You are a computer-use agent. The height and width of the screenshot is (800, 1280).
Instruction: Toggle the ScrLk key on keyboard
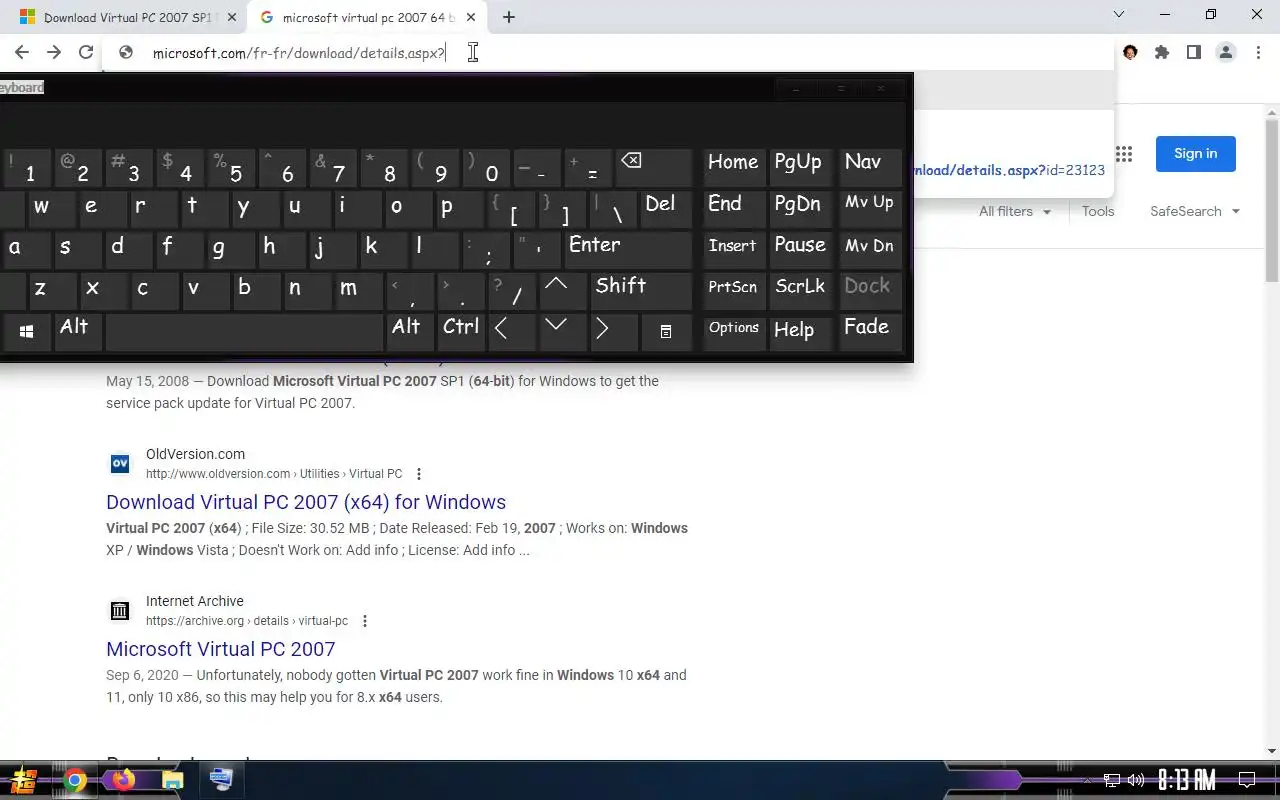tap(800, 290)
